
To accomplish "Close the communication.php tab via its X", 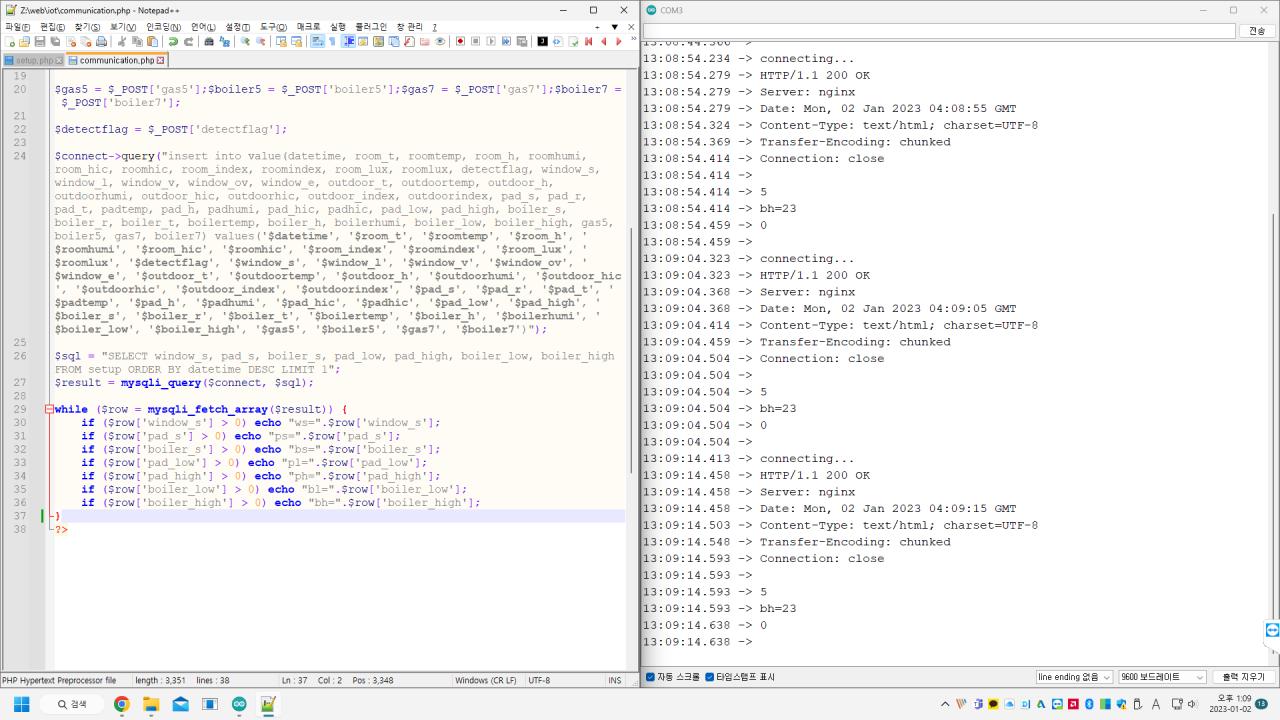I will (x=160, y=60).
